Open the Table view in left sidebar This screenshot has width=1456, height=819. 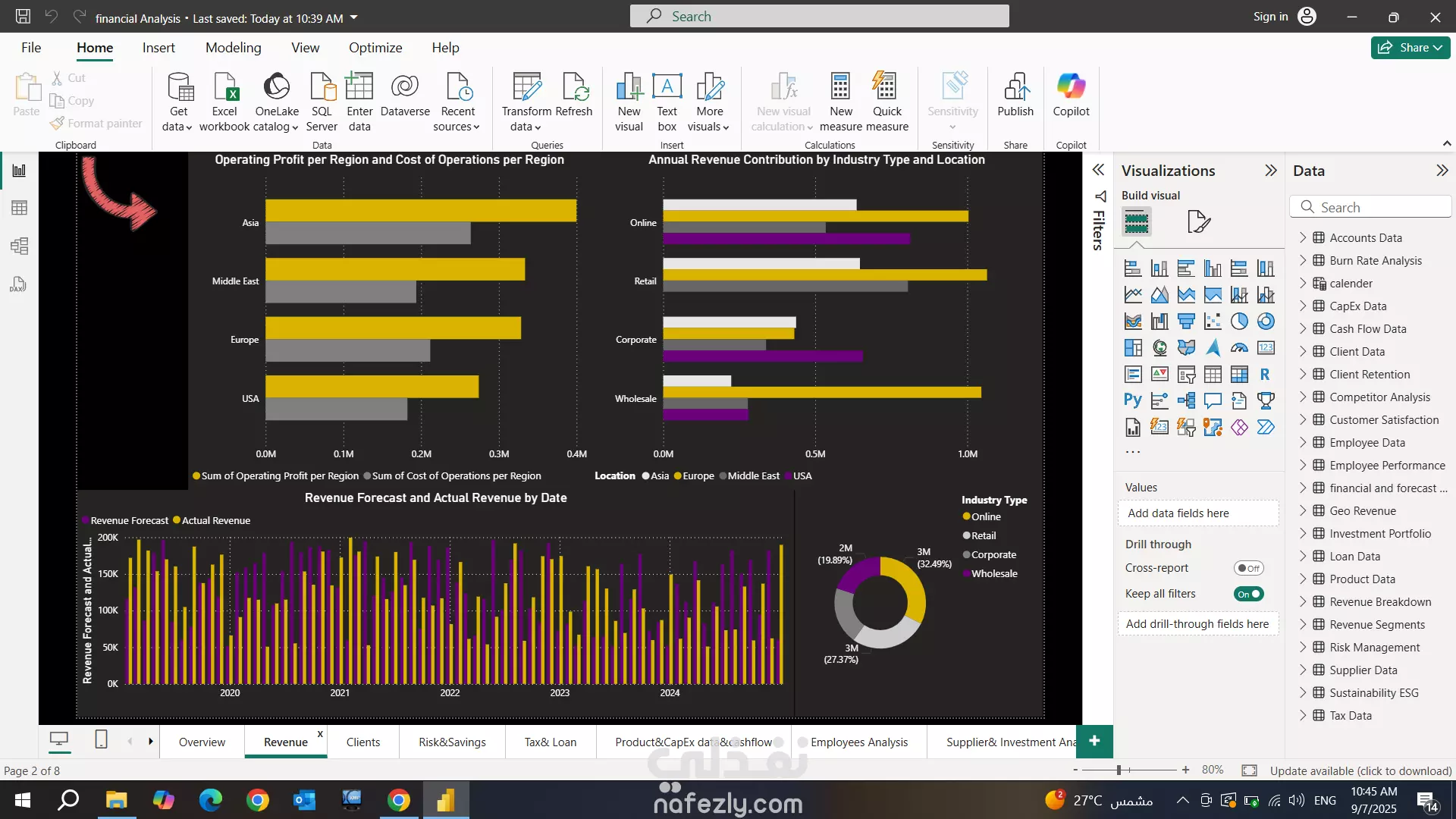[x=19, y=208]
